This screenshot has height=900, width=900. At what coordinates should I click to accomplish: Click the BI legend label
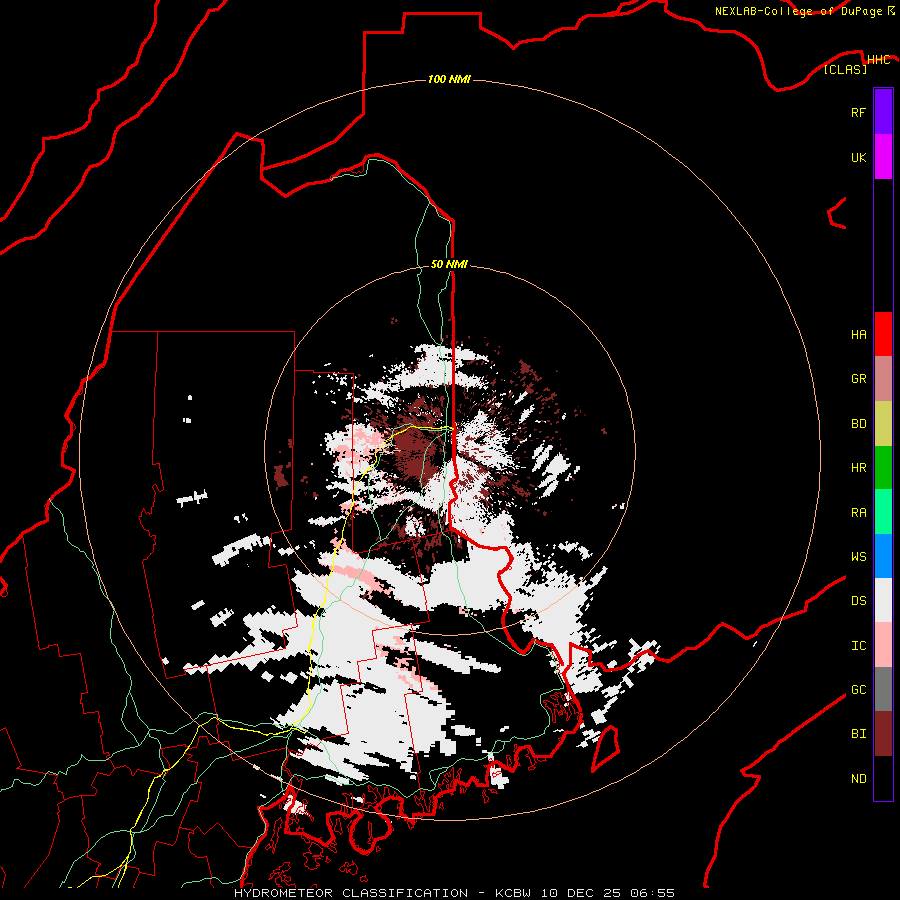point(858,734)
